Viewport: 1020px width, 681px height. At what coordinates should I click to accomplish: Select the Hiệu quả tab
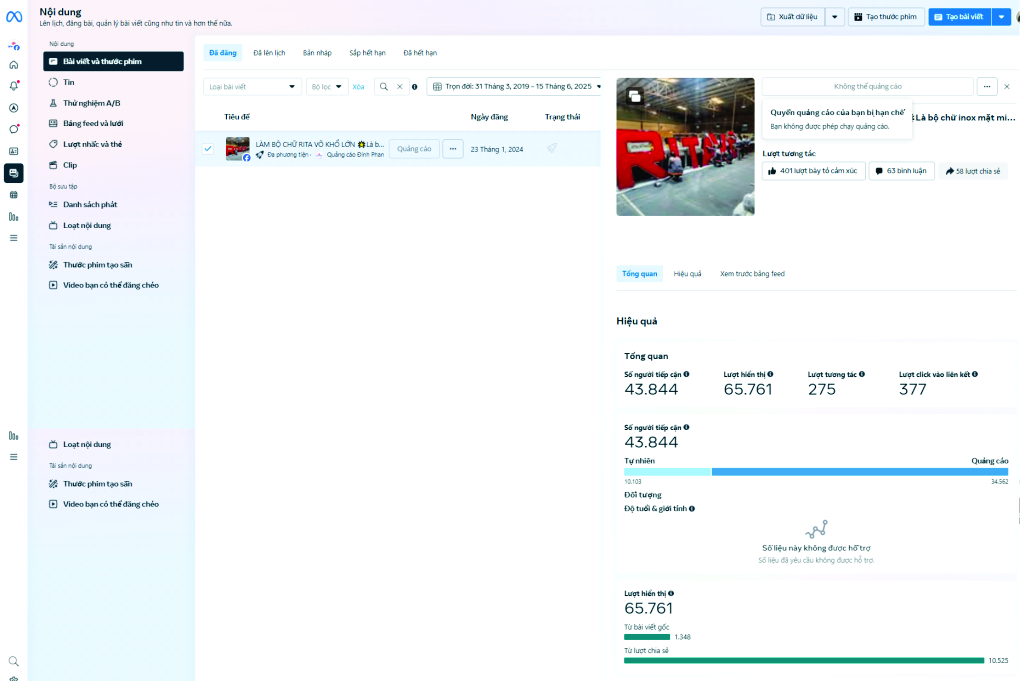[688, 274]
